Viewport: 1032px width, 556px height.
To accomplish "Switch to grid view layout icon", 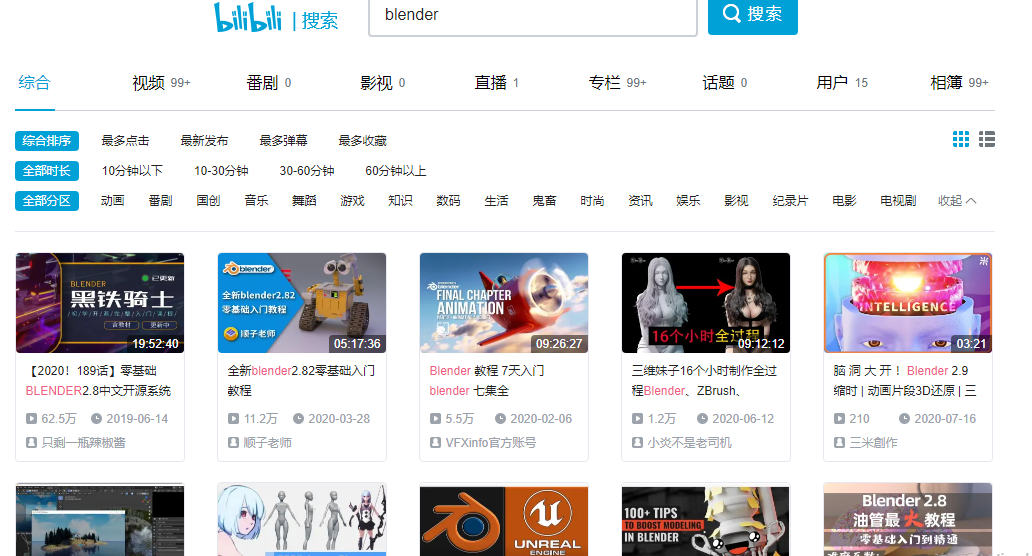I will [x=960, y=139].
